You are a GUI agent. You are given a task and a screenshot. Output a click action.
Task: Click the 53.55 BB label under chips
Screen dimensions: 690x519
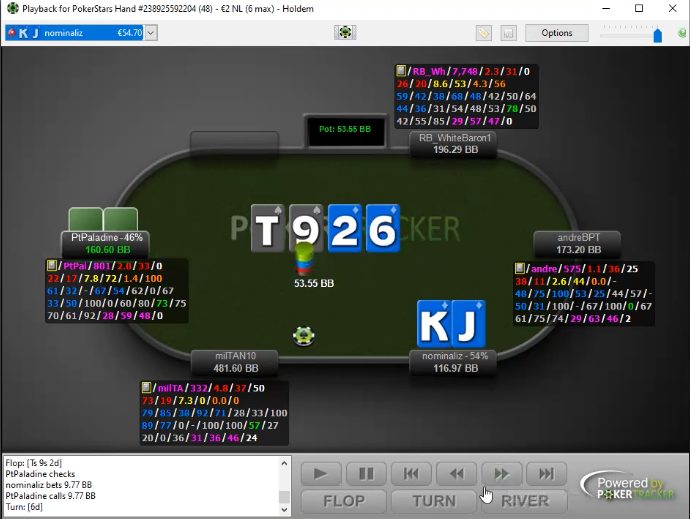314,283
